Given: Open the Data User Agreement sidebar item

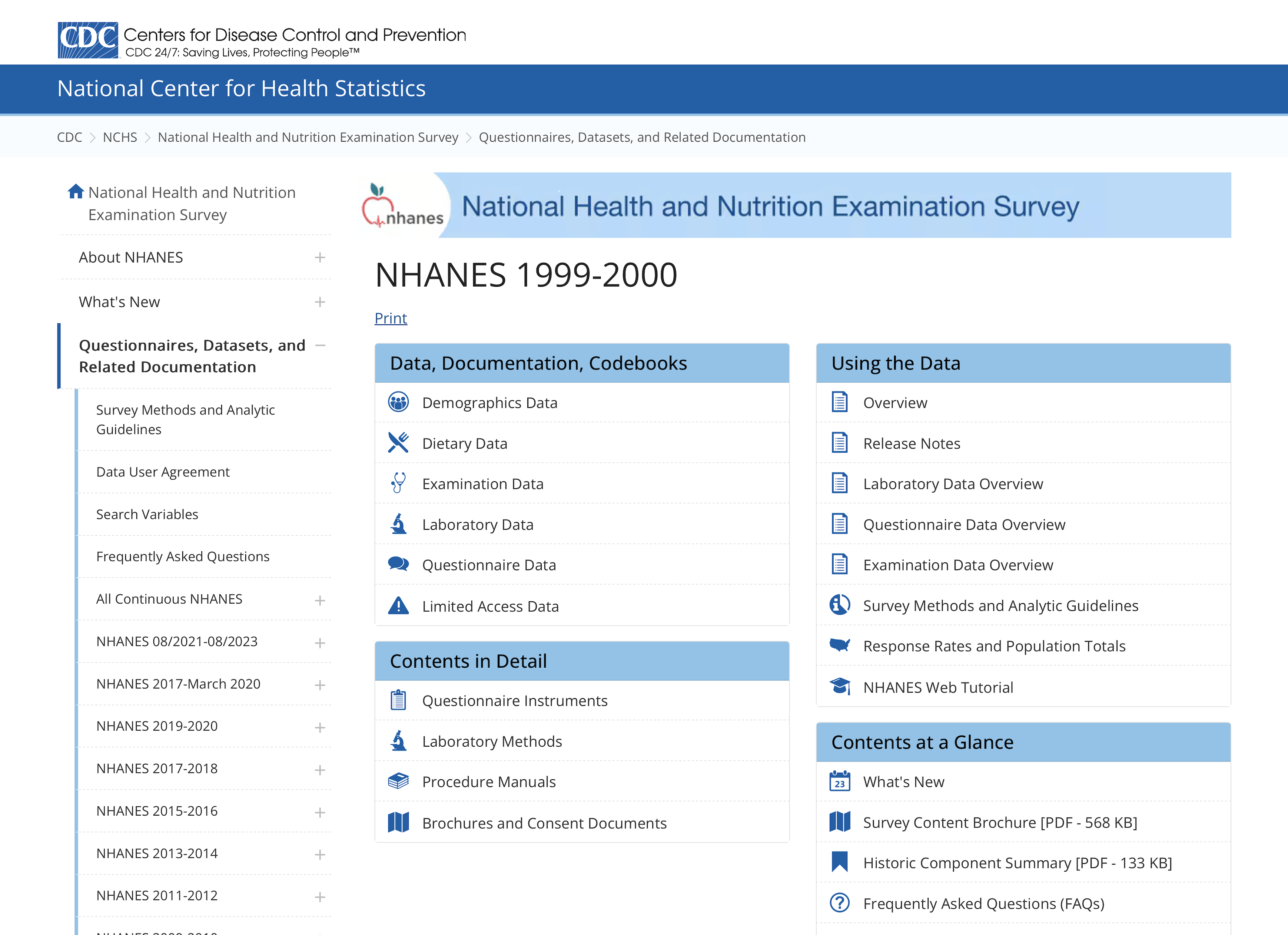Looking at the screenshot, I should coord(162,472).
